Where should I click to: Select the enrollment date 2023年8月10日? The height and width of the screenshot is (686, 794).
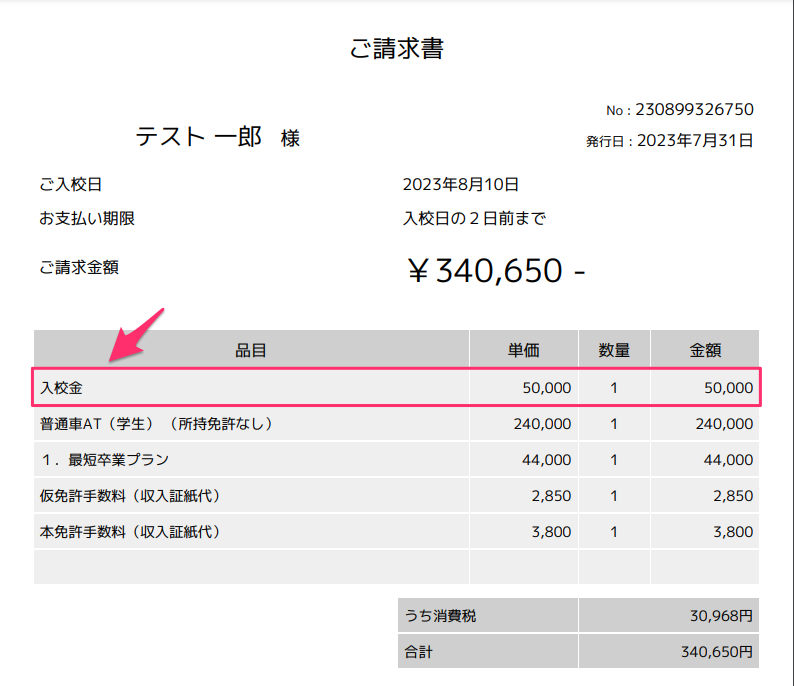coord(461,185)
